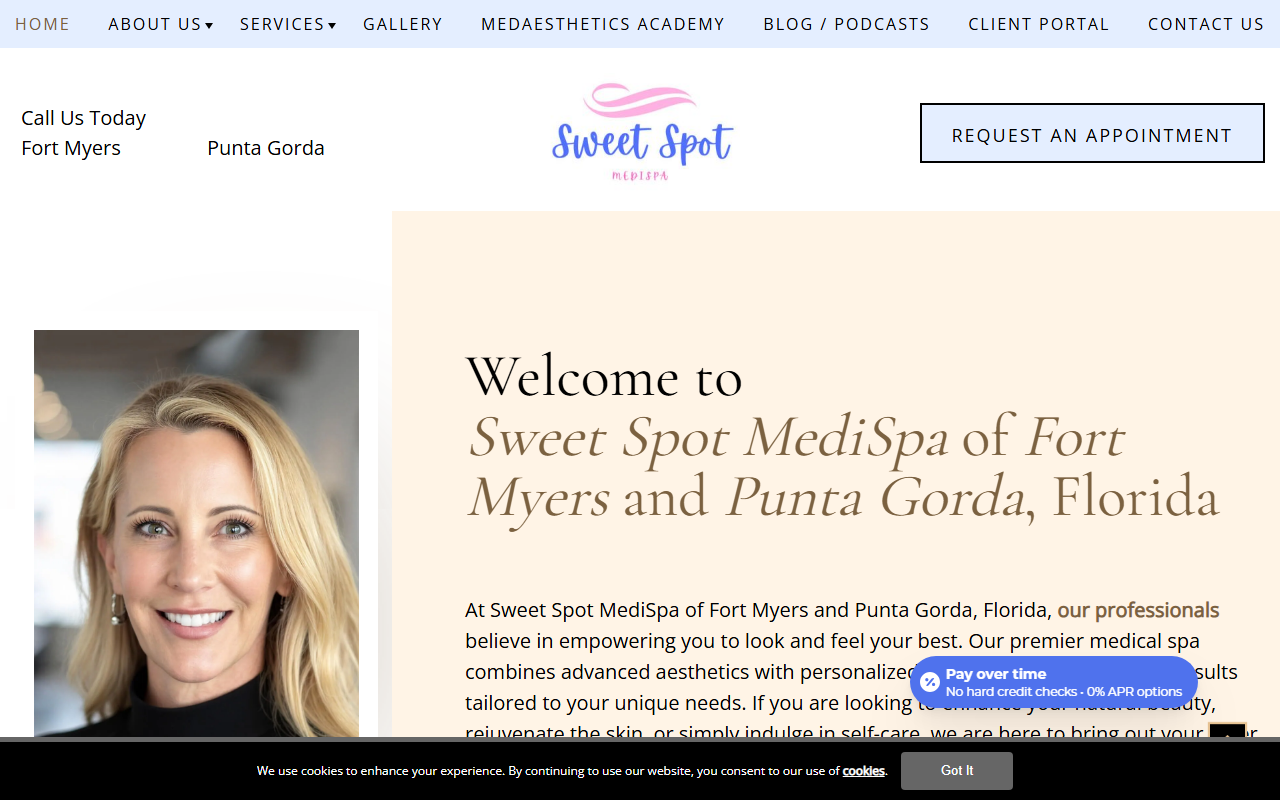The height and width of the screenshot is (800, 1280).
Task: Open Blog / Podcasts page
Action: pyautogui.click(x=846, y=24)
